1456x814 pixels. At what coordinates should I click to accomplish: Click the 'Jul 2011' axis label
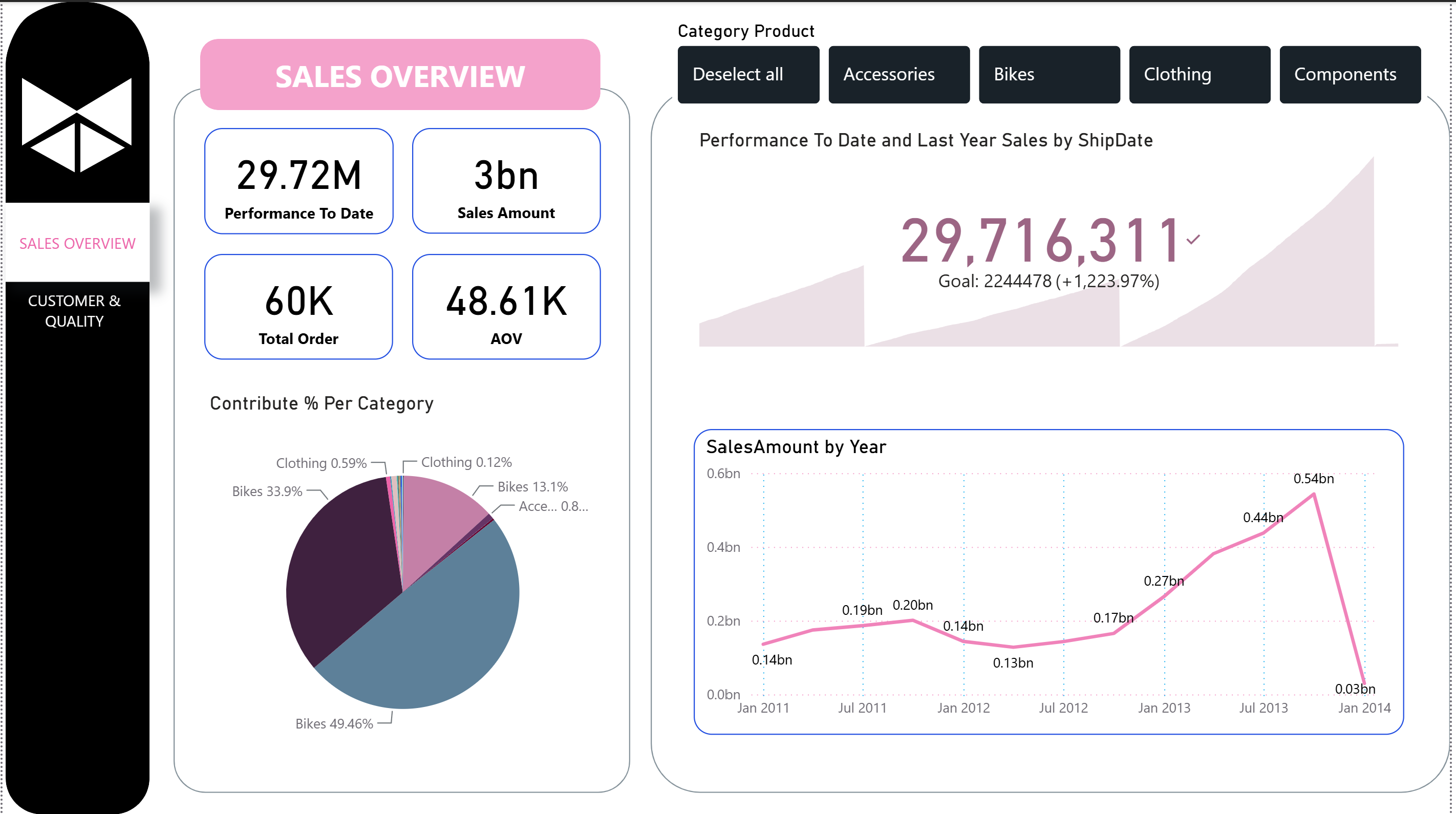862,708
